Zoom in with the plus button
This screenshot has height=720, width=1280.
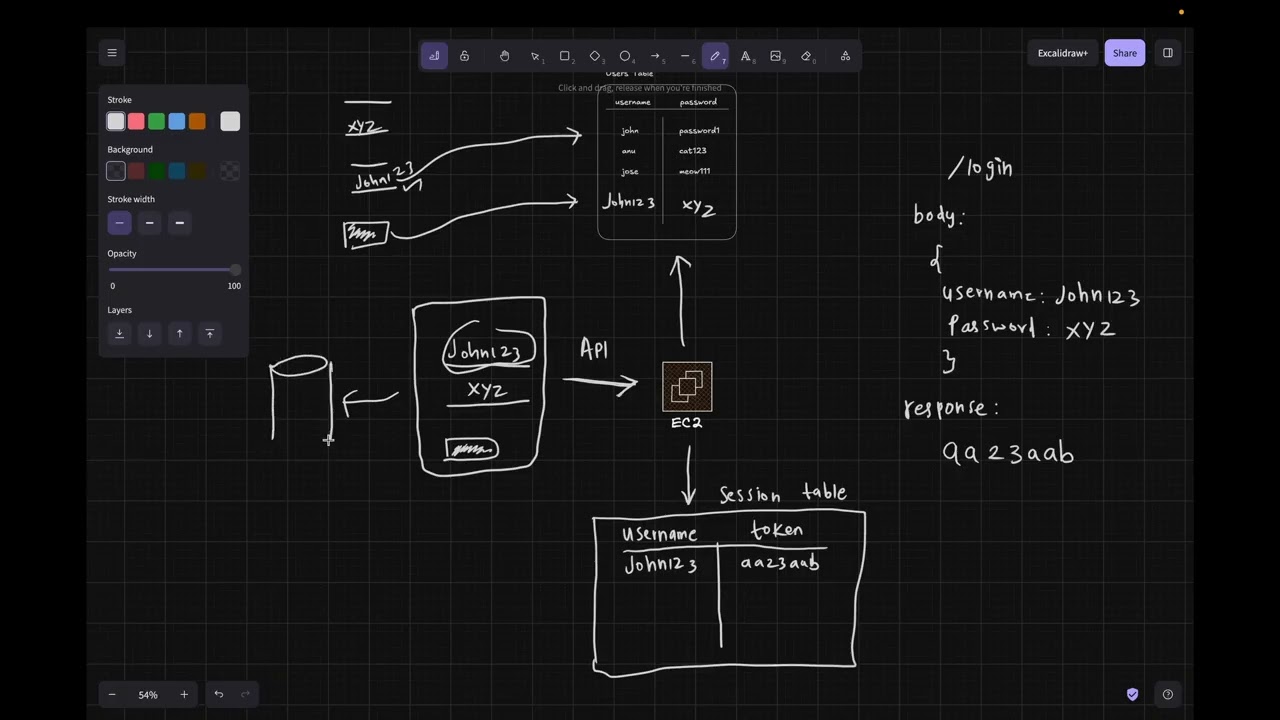point(184,694)
